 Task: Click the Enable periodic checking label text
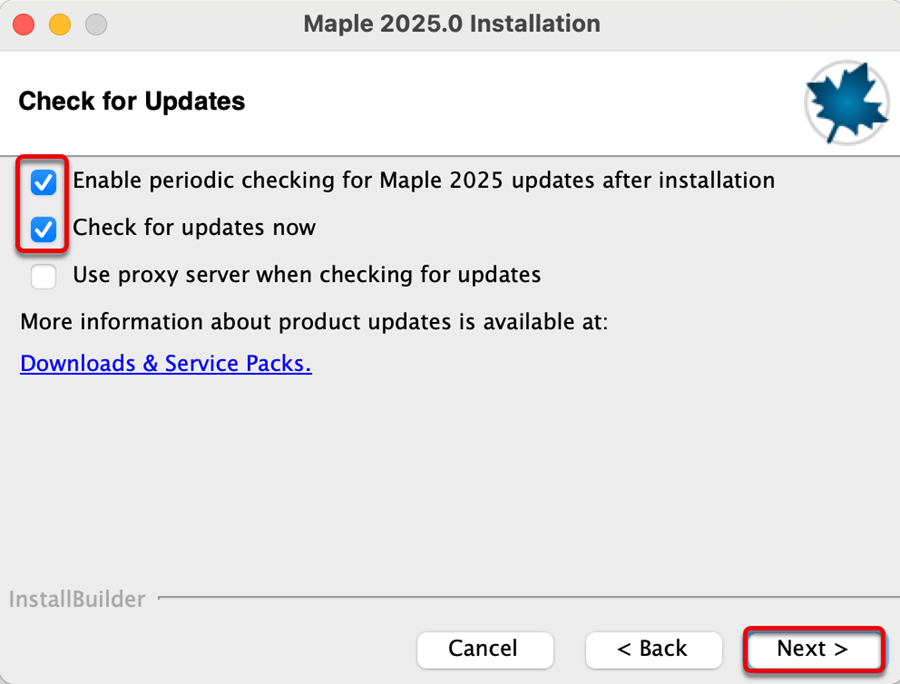(424, 180)
